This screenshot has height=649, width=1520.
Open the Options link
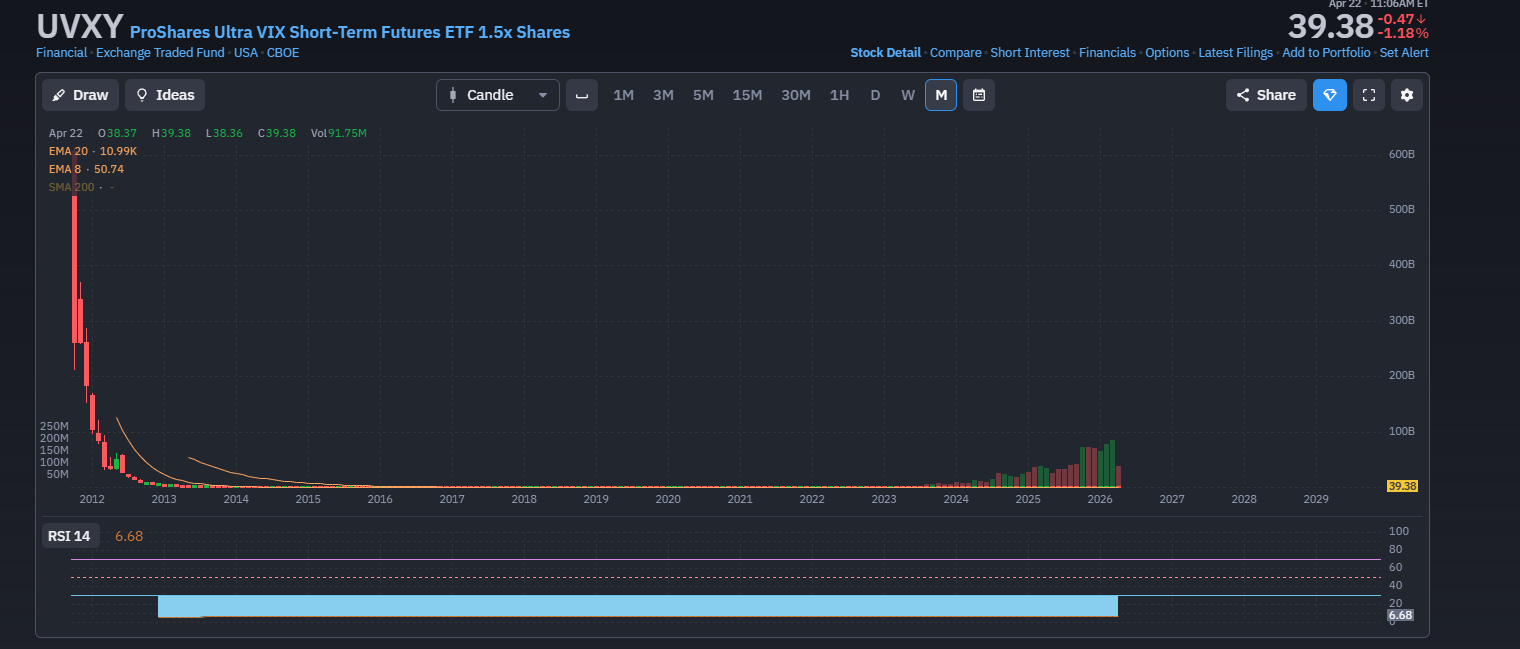point(1167,53)
